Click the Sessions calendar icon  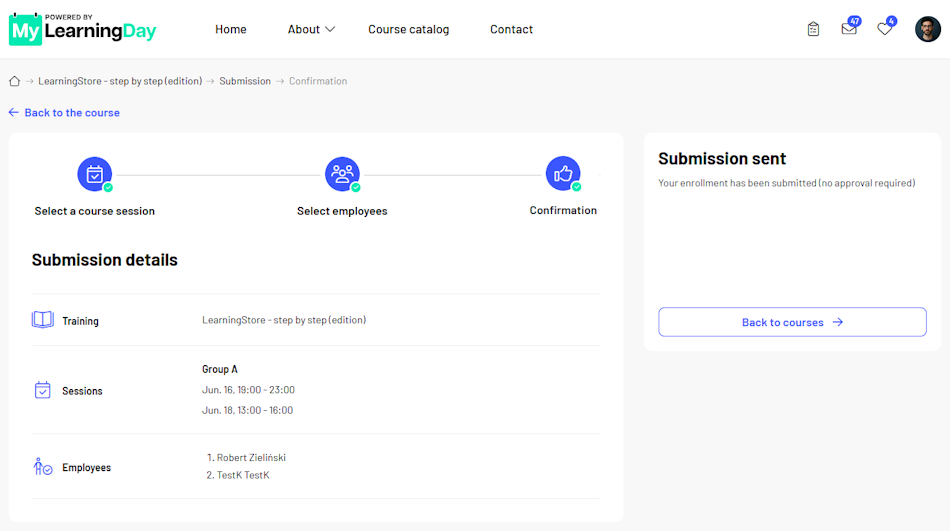(42, 390)
